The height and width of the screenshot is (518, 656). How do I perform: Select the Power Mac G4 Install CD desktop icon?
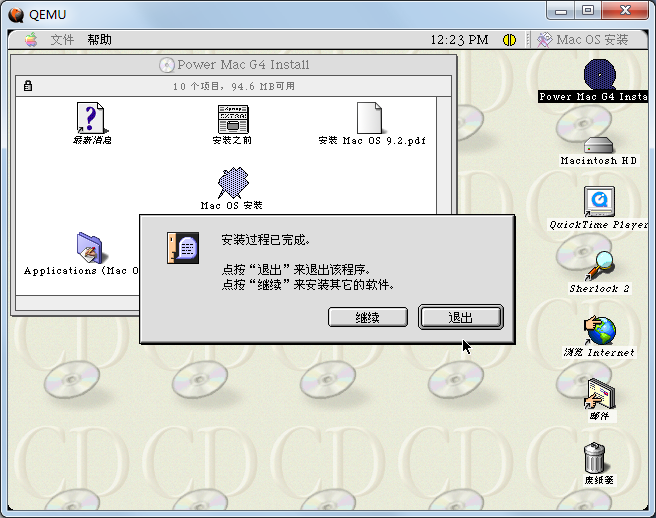click(x=600, y=74)
